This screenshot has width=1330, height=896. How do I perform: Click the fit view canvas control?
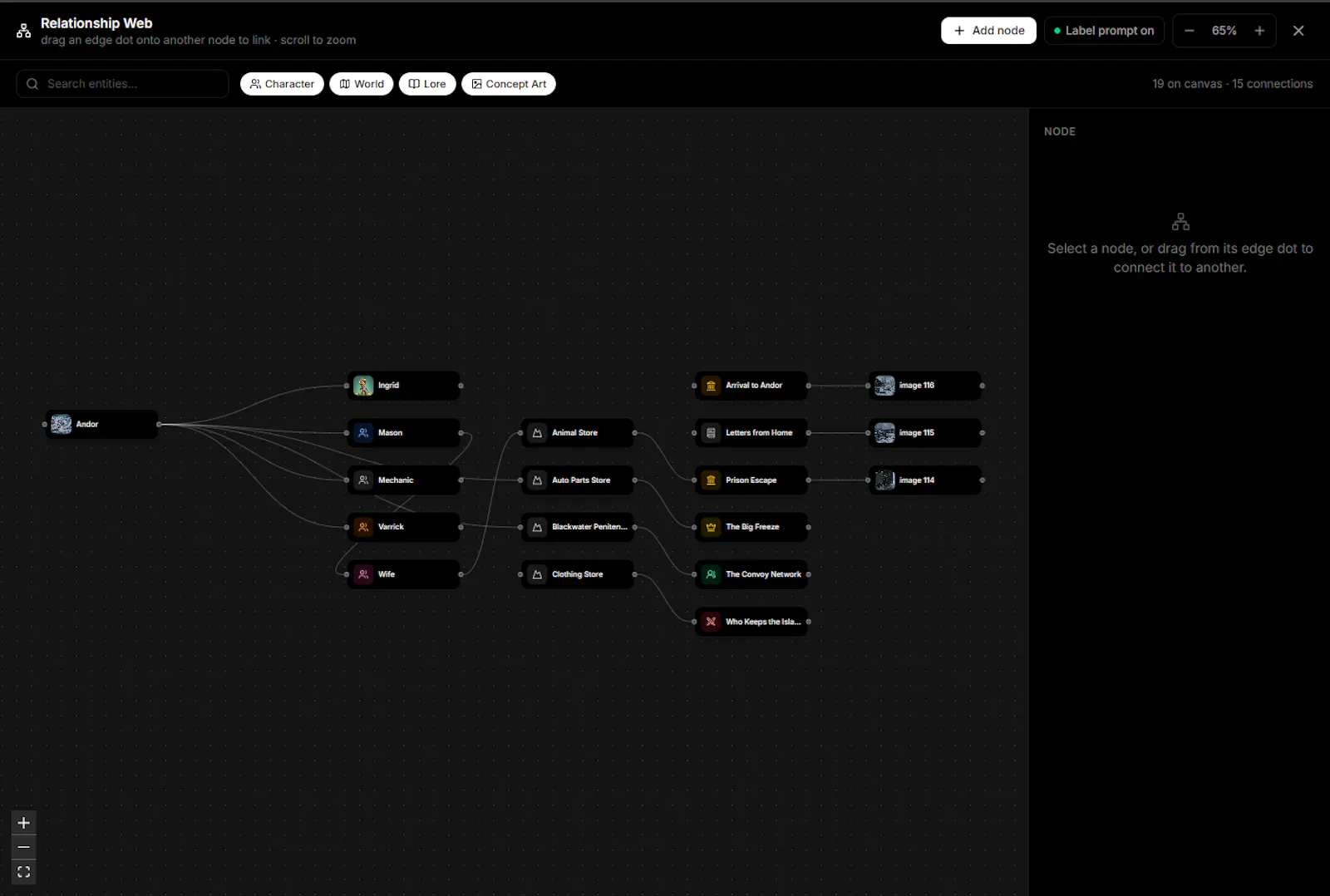point(24,872)
